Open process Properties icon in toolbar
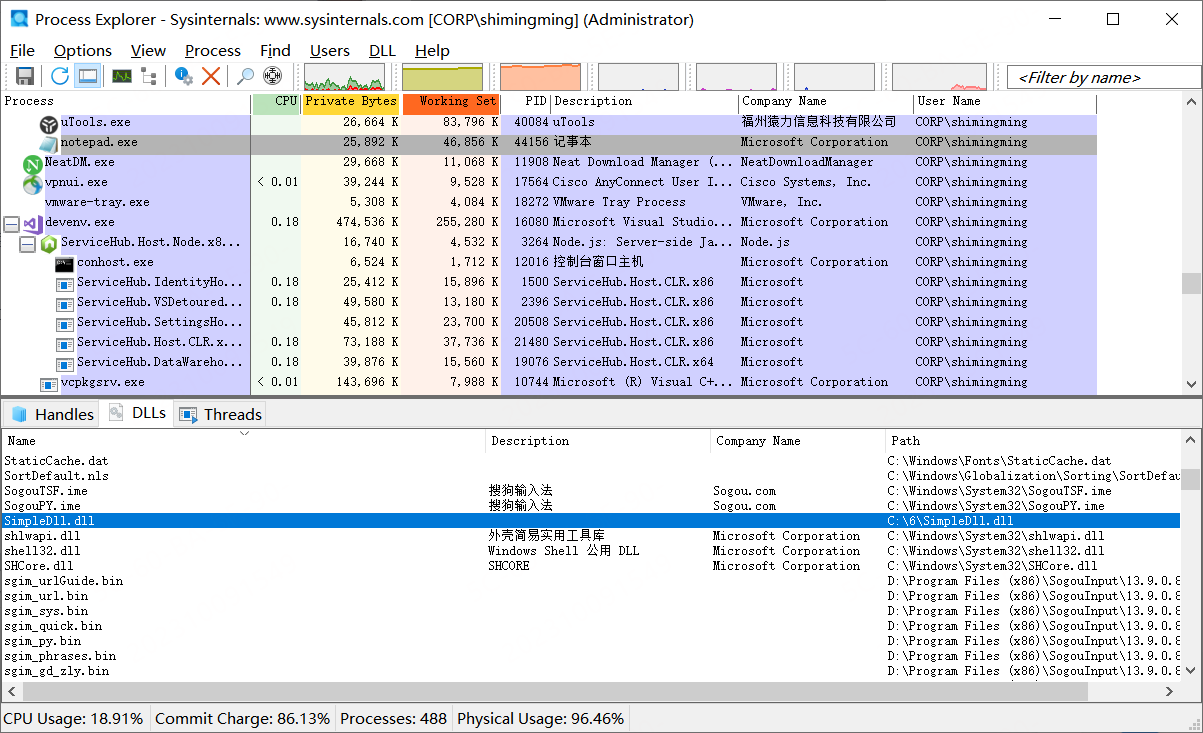This screenshot has width=1203, height=733. point(184,77)
